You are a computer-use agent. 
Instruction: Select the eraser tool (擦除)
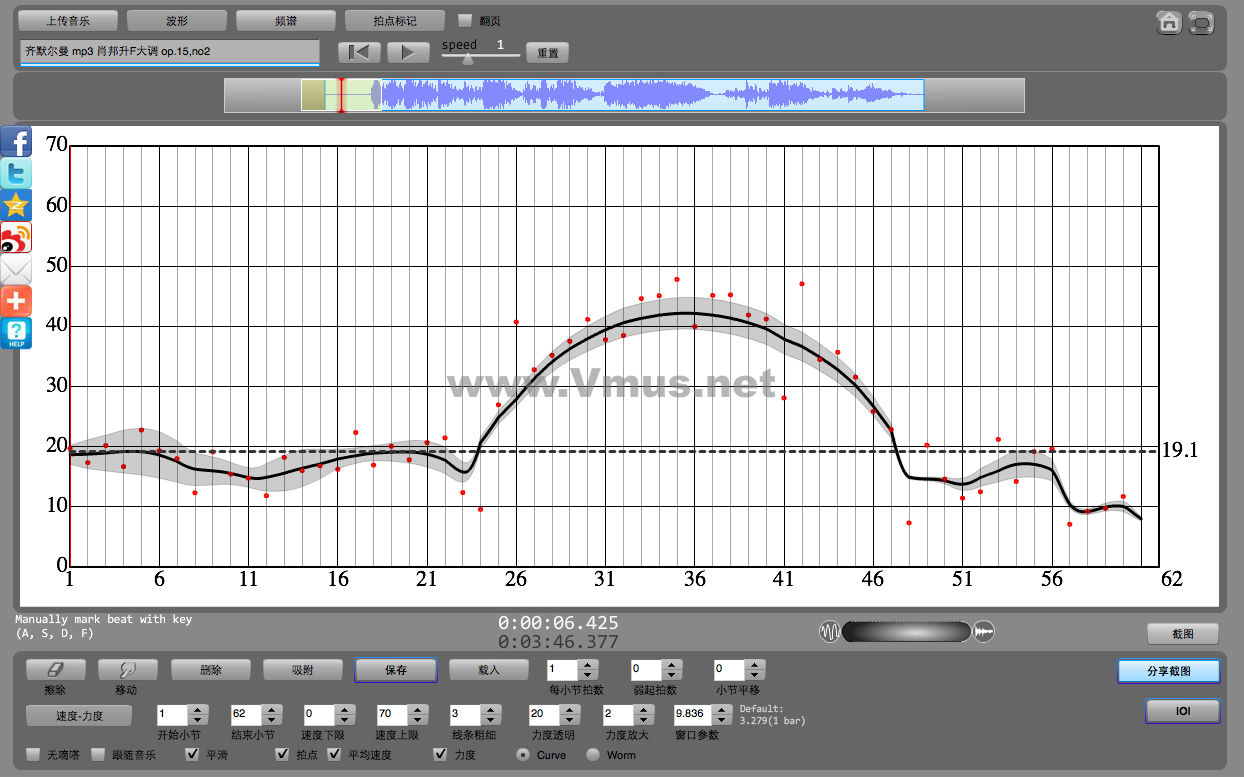tap(56, 670)
